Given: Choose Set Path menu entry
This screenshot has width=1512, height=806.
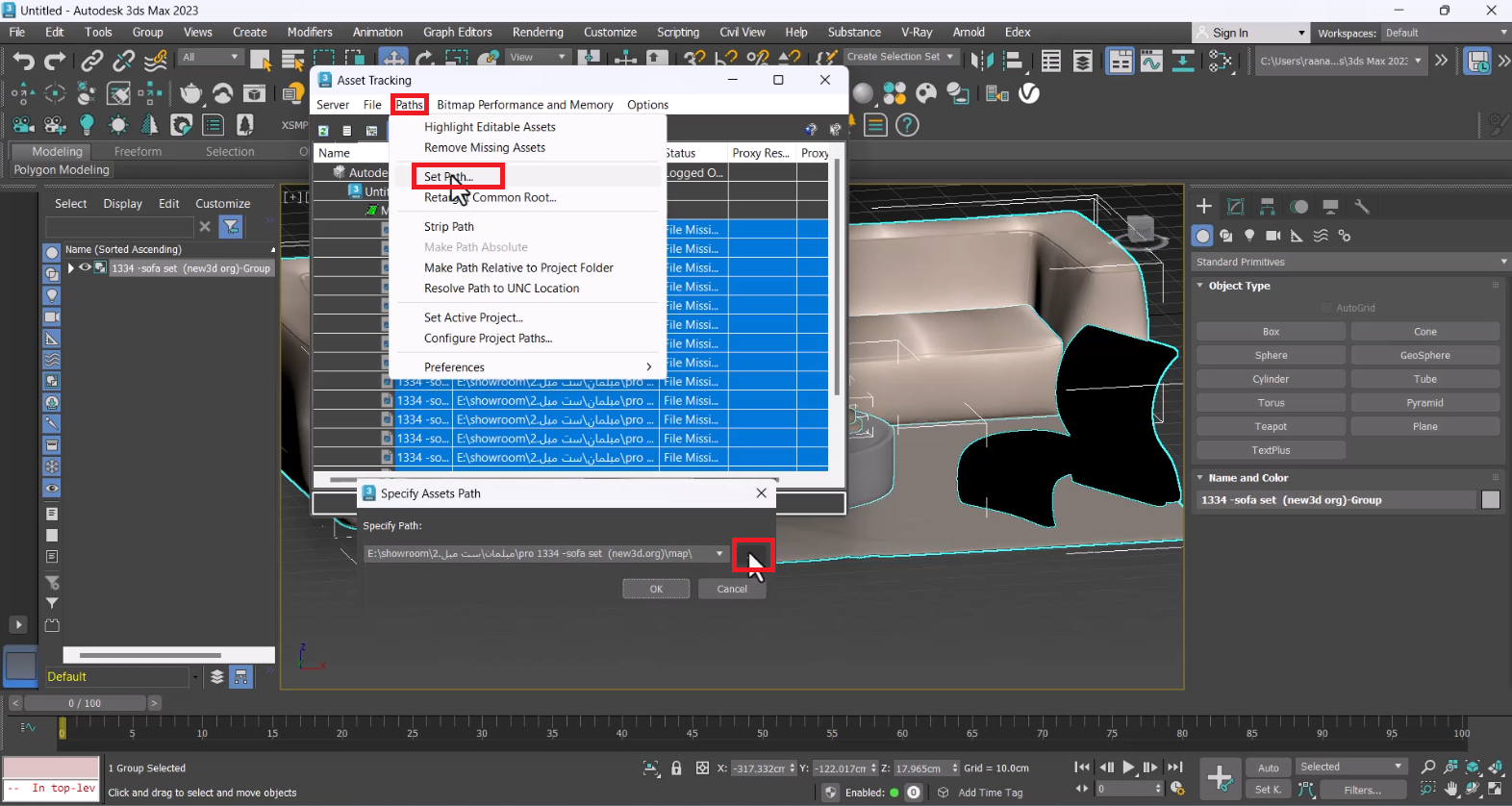Looking at the screenshot, I should pos(448,177).
